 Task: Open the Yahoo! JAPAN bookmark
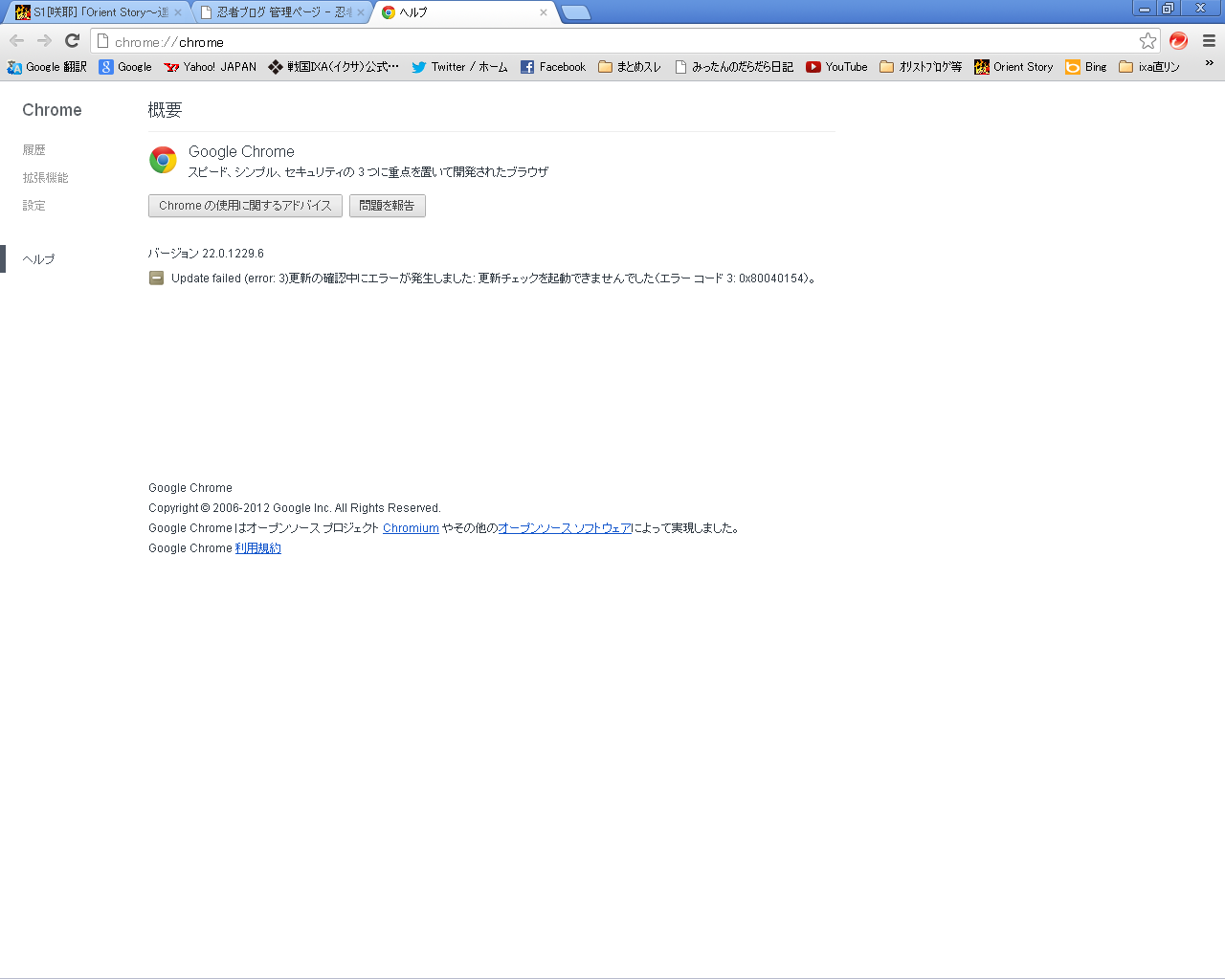(210, 67)
